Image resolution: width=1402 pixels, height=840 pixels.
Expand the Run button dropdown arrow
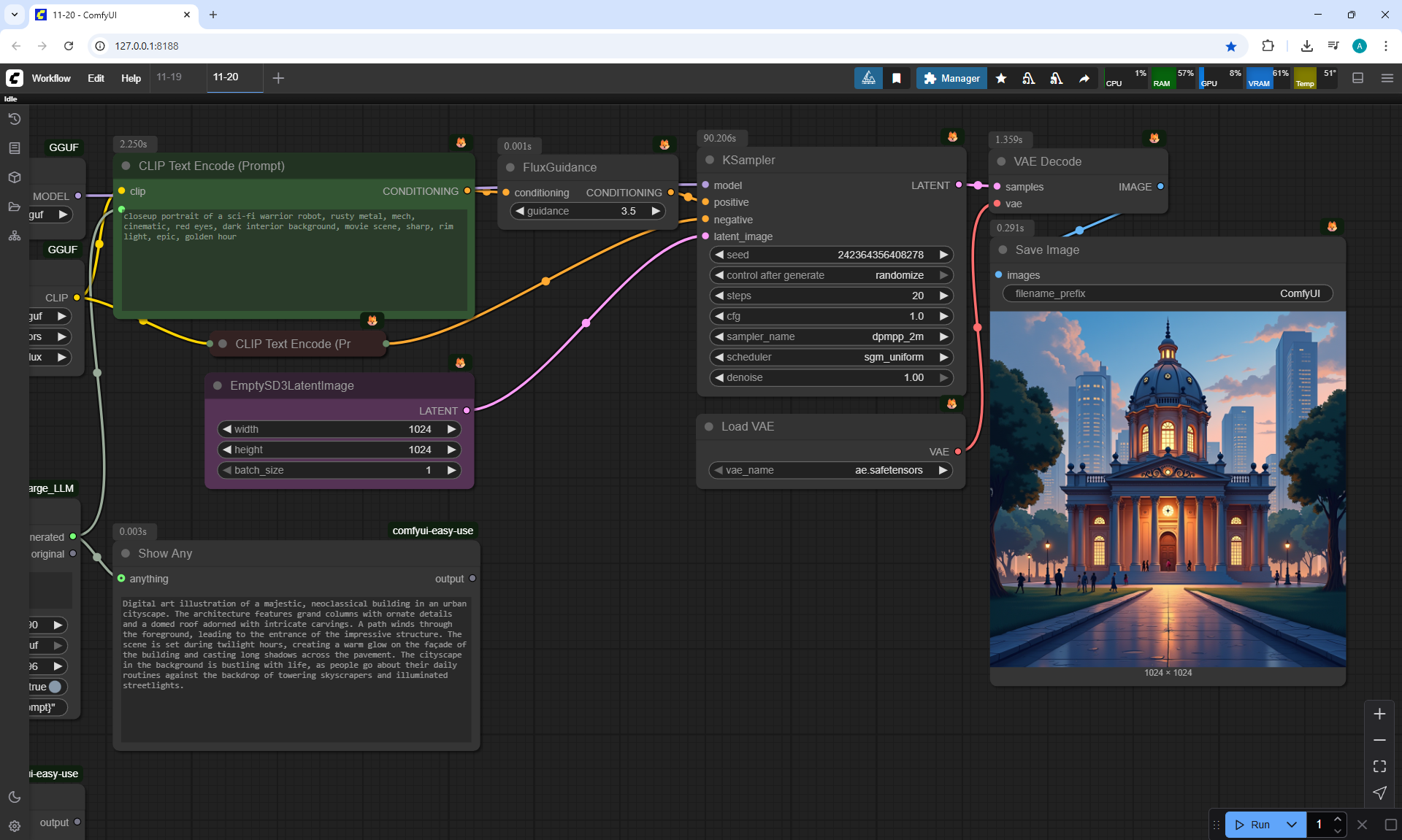(x=1292, y=825)
